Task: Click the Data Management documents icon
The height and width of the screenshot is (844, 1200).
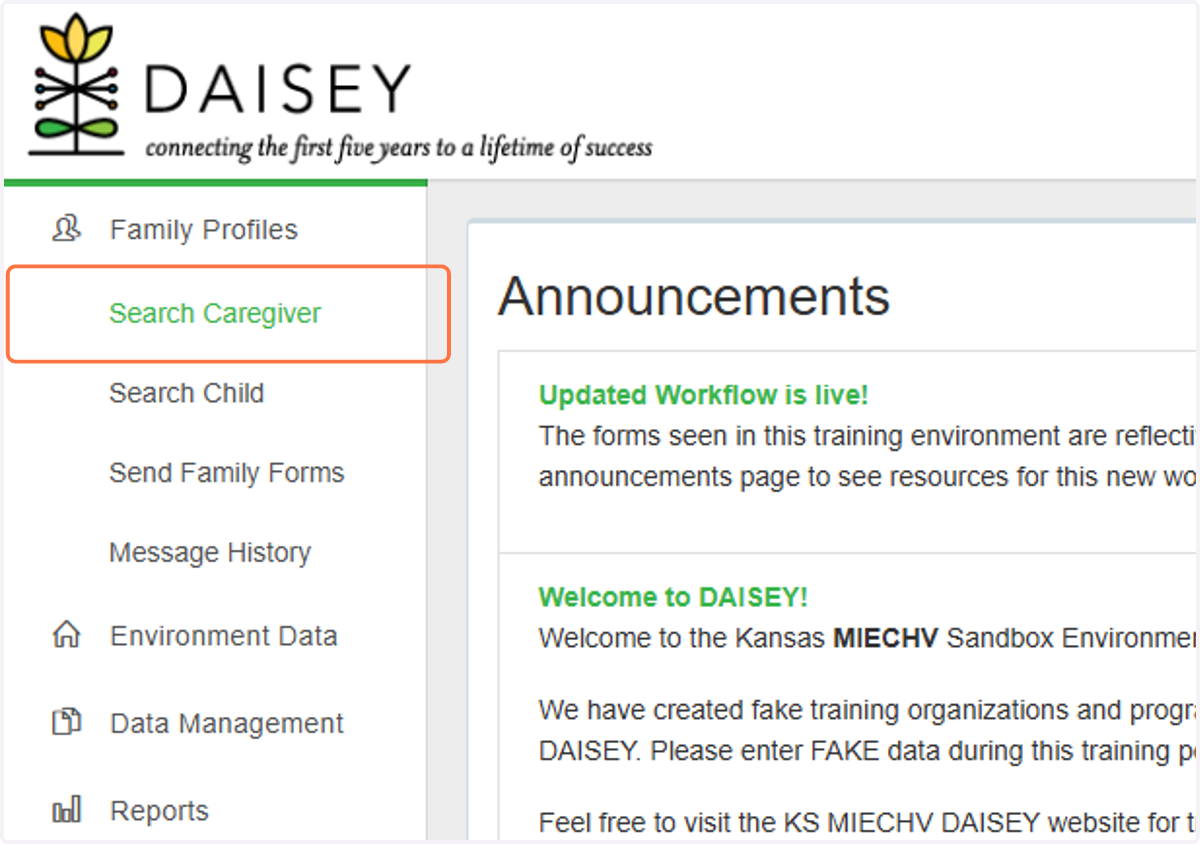Action: tap(66, 722)
